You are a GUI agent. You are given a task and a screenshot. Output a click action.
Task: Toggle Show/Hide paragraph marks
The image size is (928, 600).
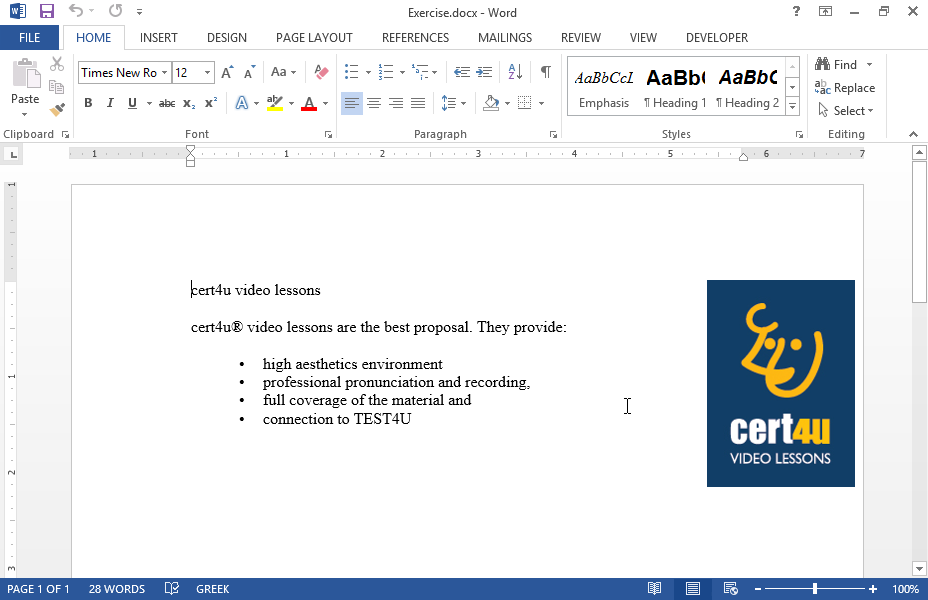[x=546, y=72]
